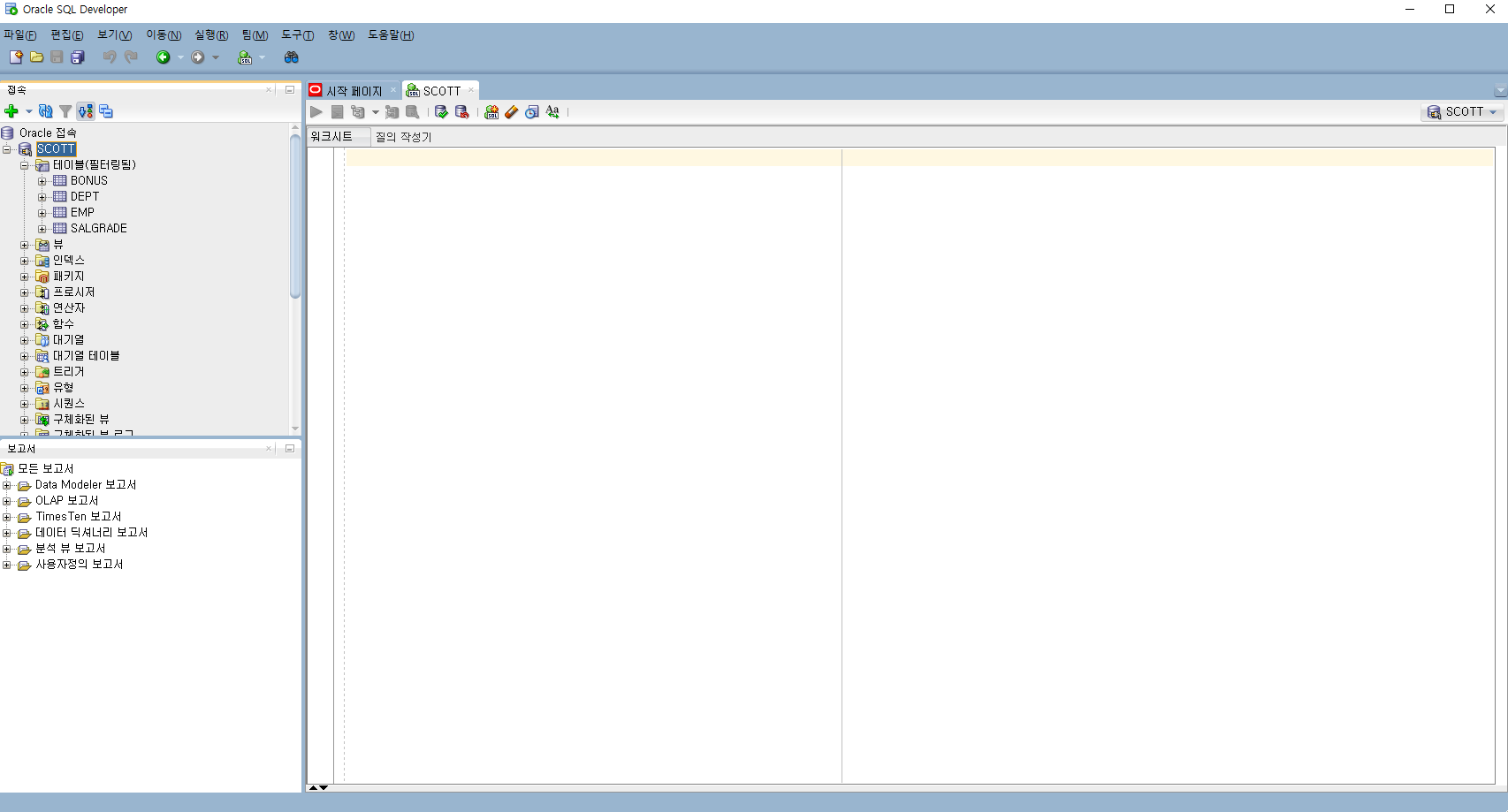Image resolution: width=1508 pixels, height=812 pixels.
Task: Click the change case Aa icon
Action: [x=552, y=112]
